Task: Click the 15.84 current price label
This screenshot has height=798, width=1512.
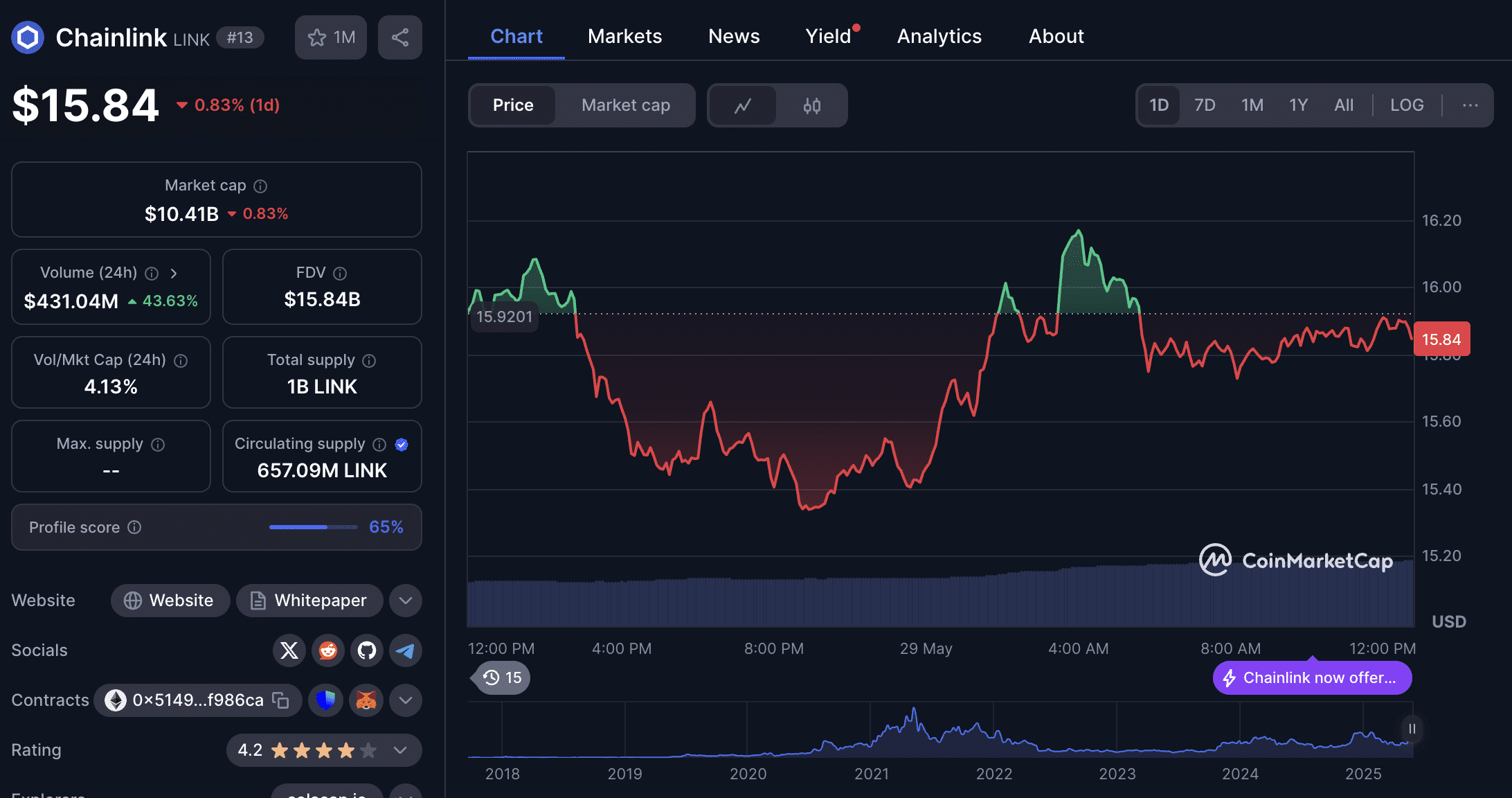Action: tap(1441, 339)
